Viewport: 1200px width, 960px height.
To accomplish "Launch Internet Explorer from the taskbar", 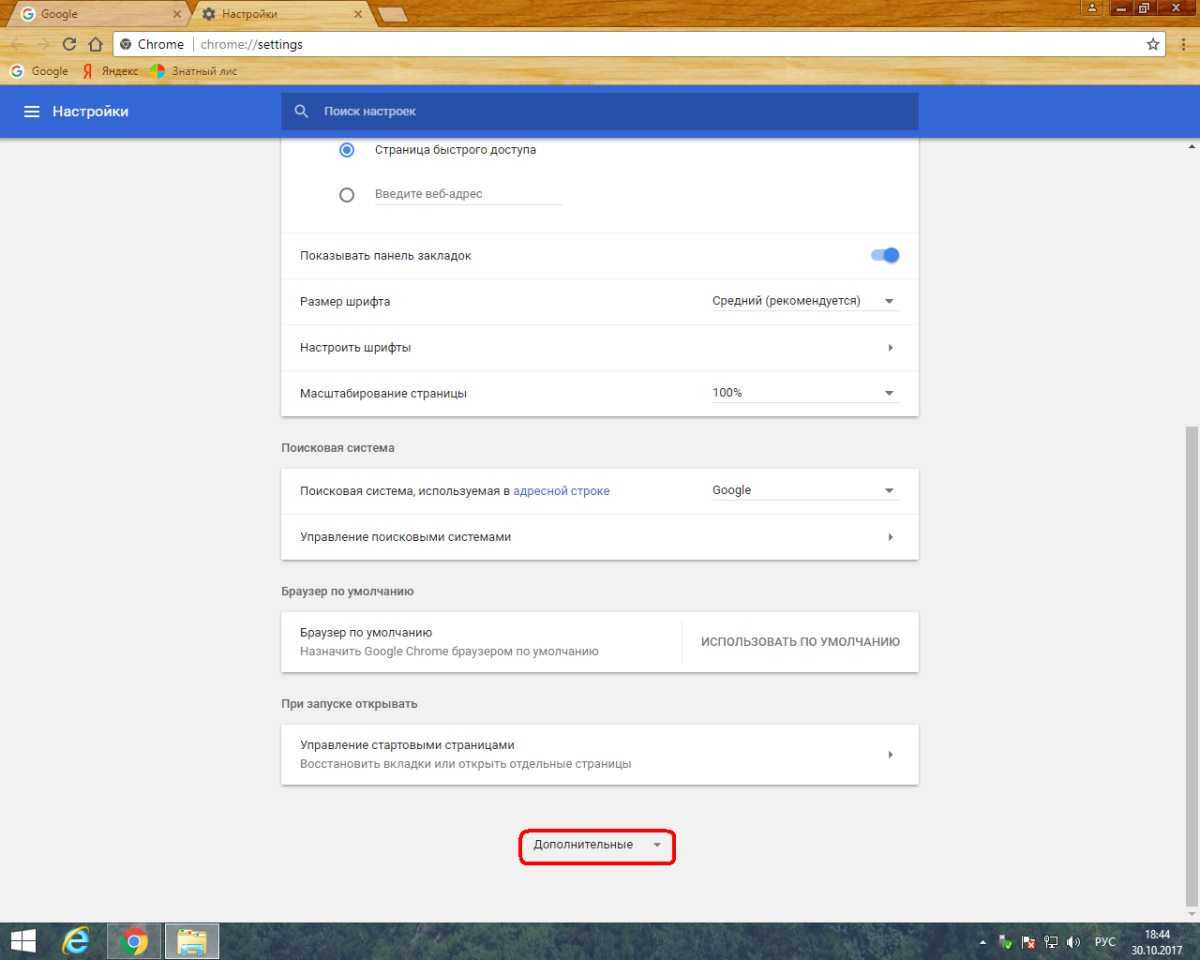I will tap(75, 941).
